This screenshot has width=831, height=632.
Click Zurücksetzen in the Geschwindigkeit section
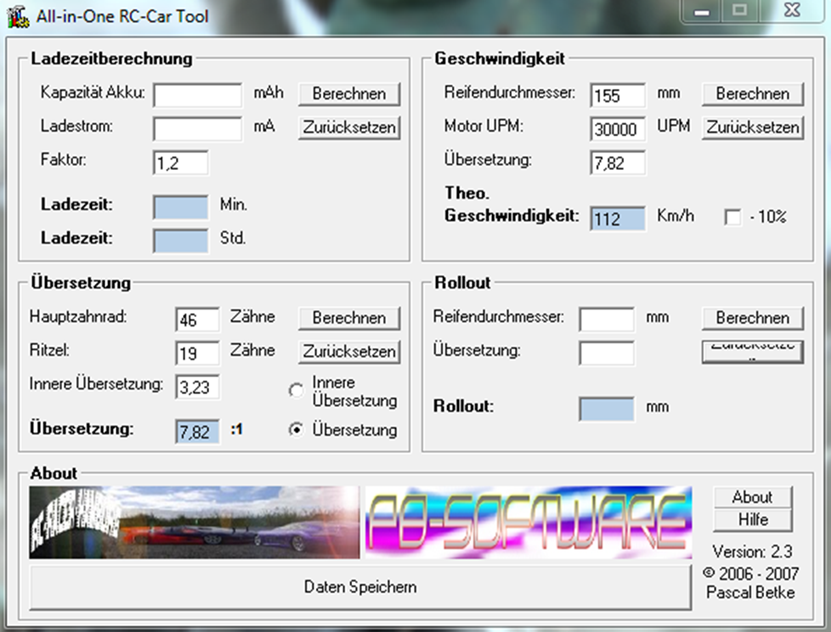click(x=752, y=128)
